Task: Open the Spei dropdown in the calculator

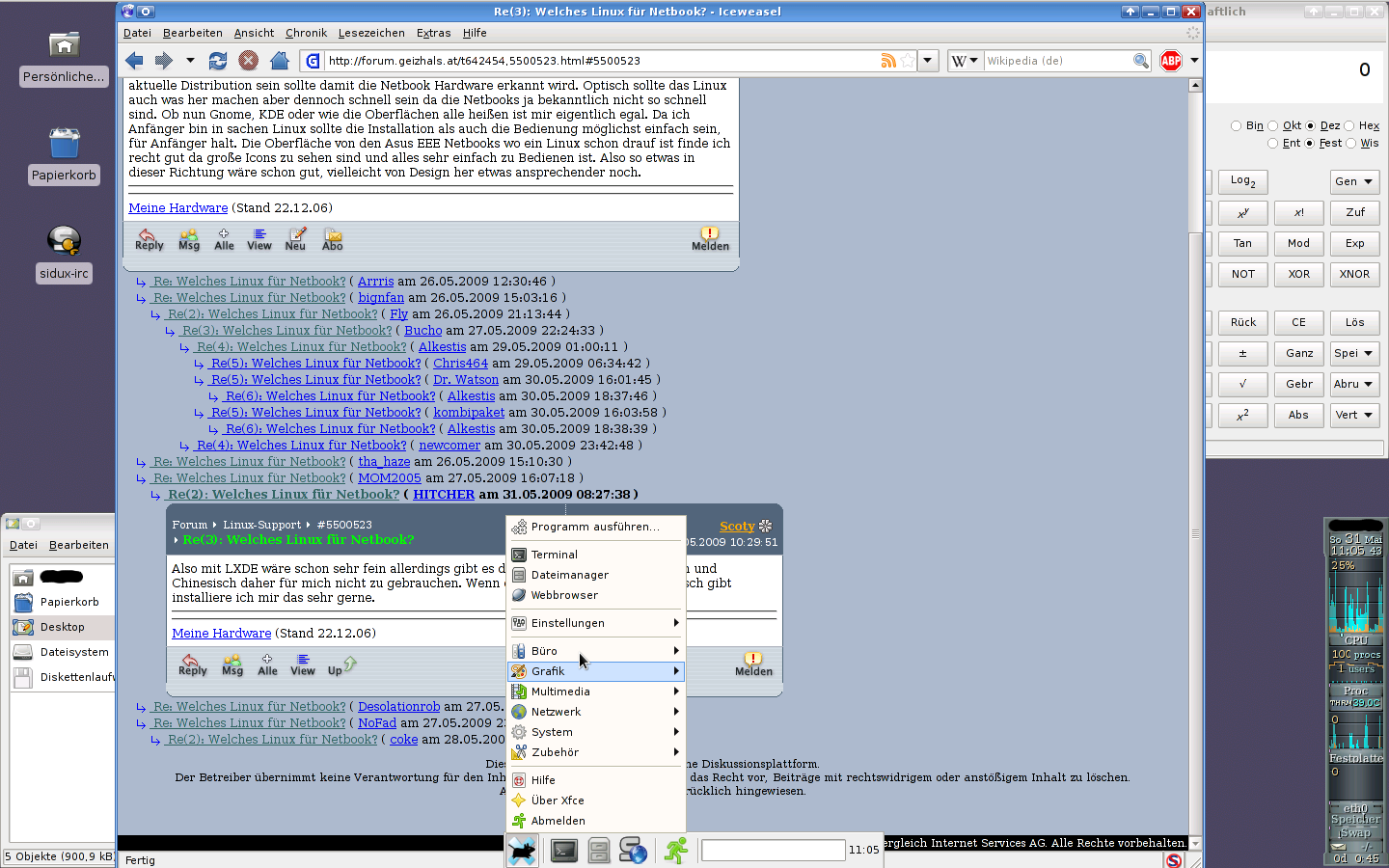Action: pyautogui.click(x=1354, y=353)
